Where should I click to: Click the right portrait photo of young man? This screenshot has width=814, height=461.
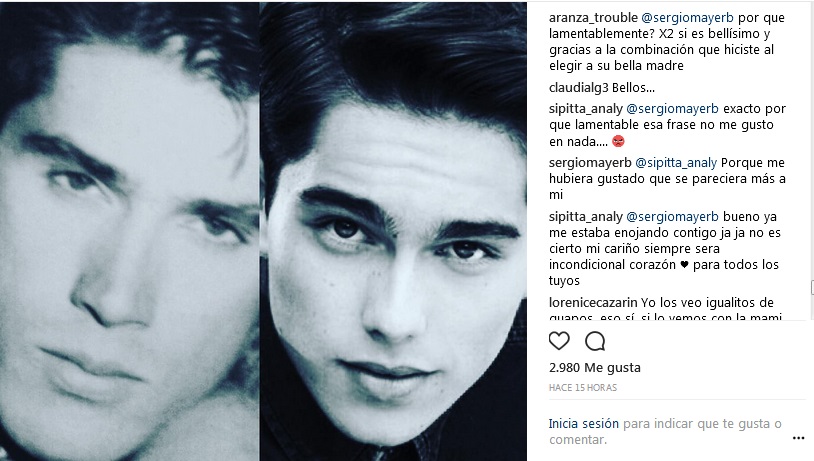point(393,230)
